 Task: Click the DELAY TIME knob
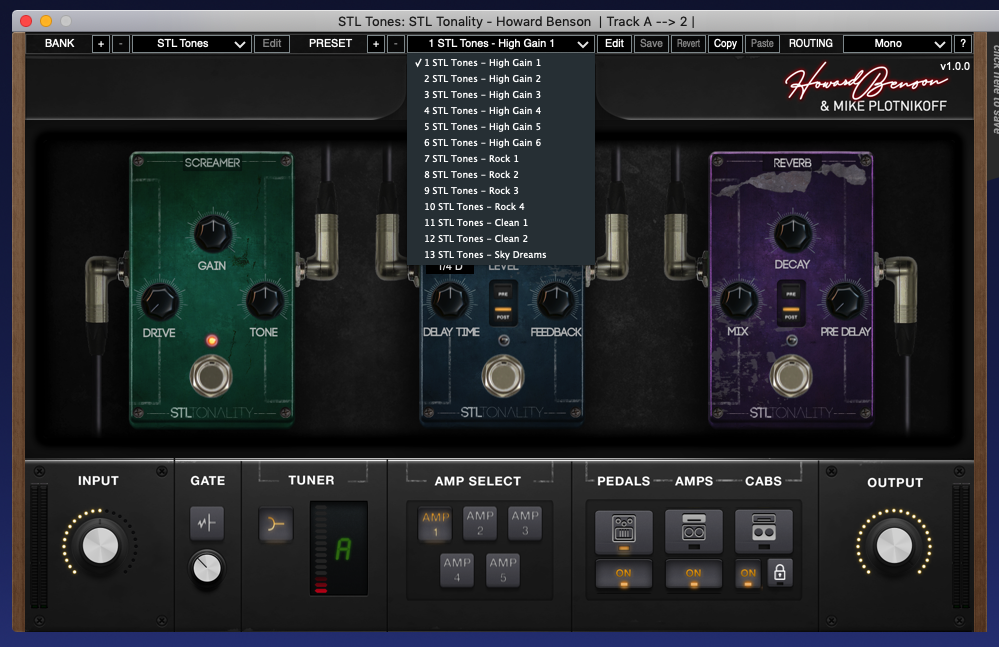(450, 301)
